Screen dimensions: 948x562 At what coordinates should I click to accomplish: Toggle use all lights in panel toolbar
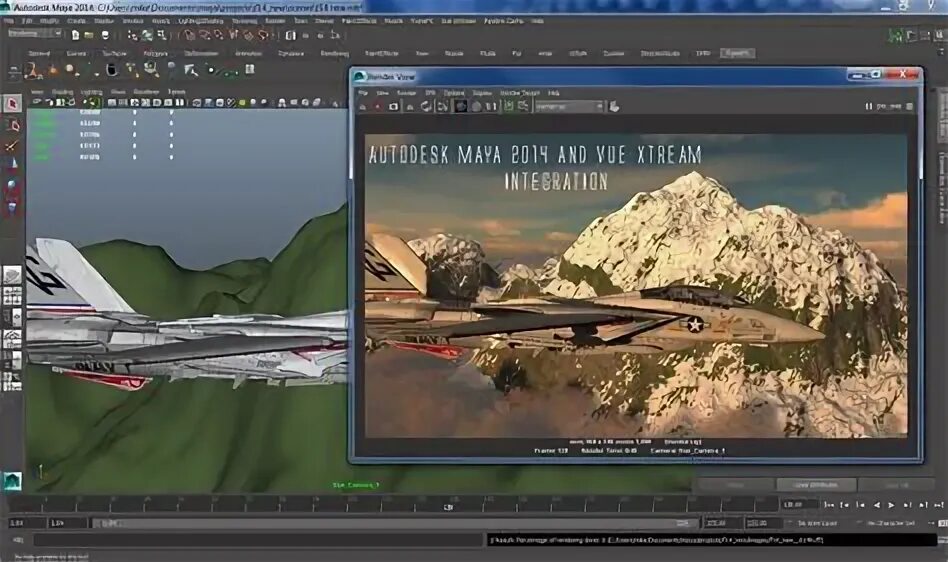(242, 103)
